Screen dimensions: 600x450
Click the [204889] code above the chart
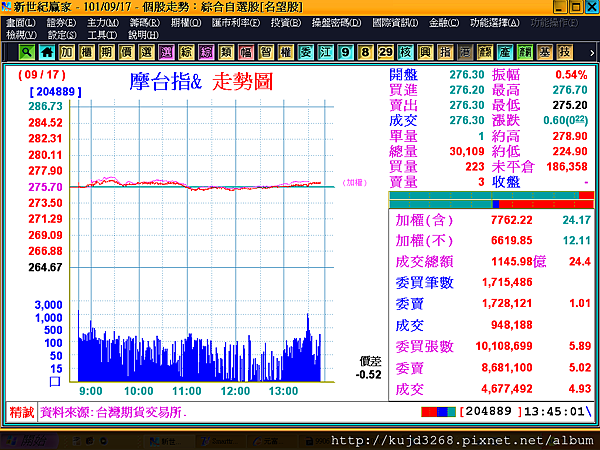pyautogui.click(x=55, y=92)
